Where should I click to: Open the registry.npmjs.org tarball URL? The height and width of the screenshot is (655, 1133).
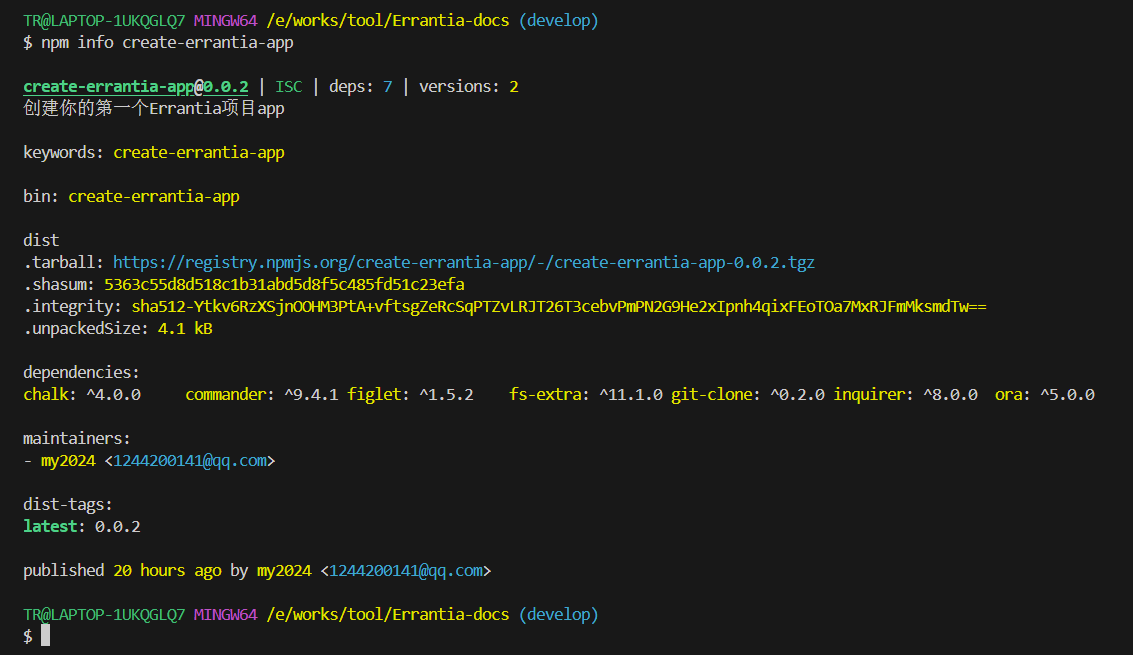point(464,262)
